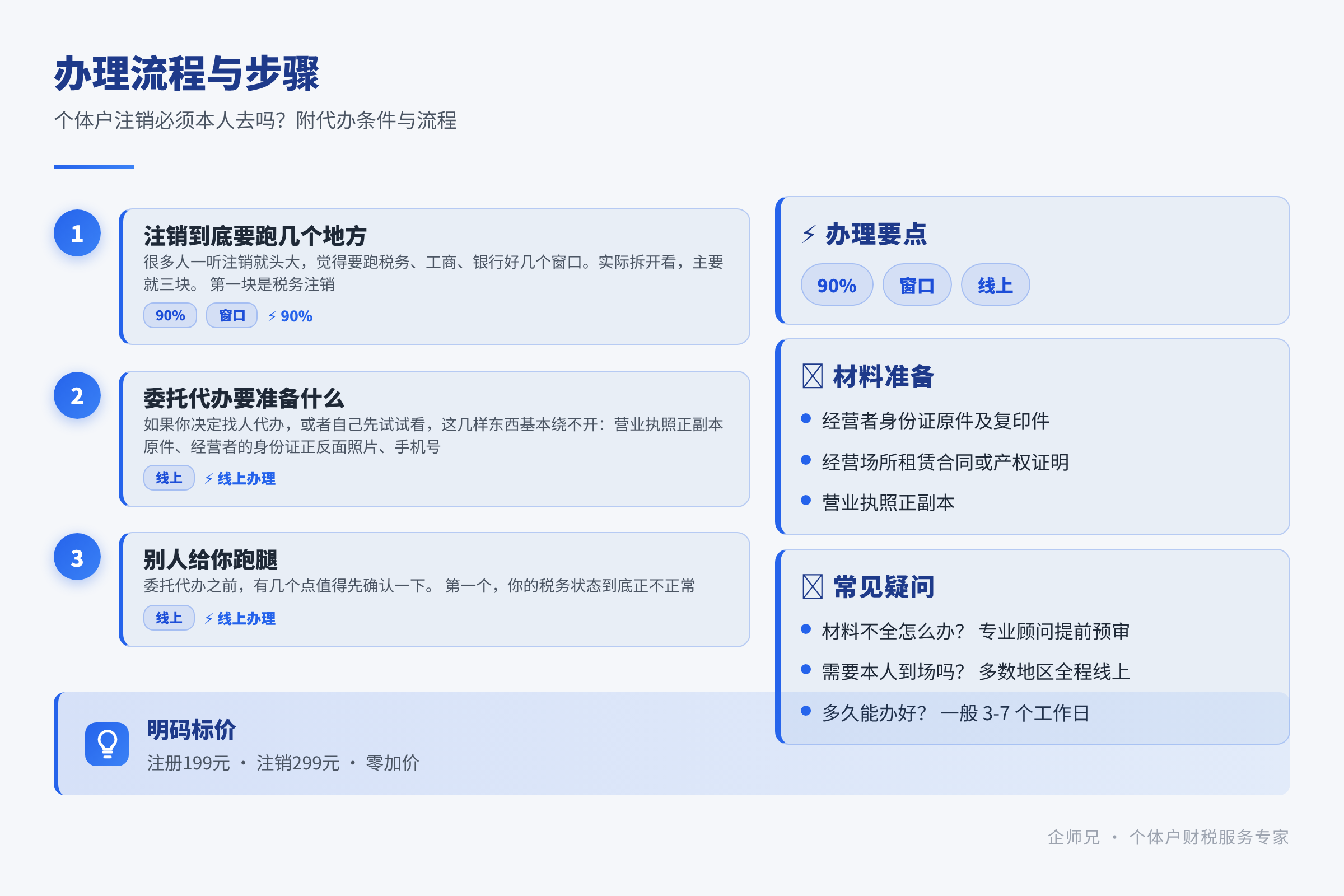
Task: Click the lightbulb icon beside 明码标价
Action: pos(107,744)
